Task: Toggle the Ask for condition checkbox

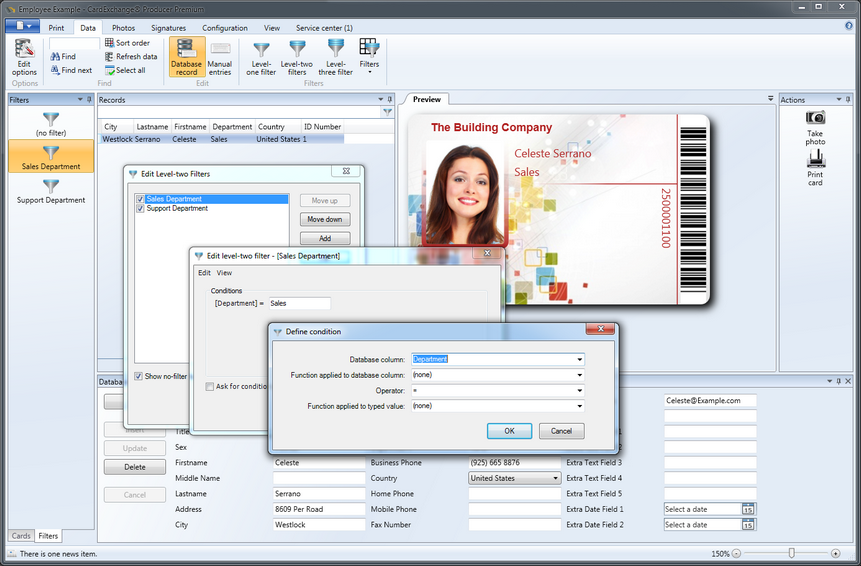Action: (209, 386)
